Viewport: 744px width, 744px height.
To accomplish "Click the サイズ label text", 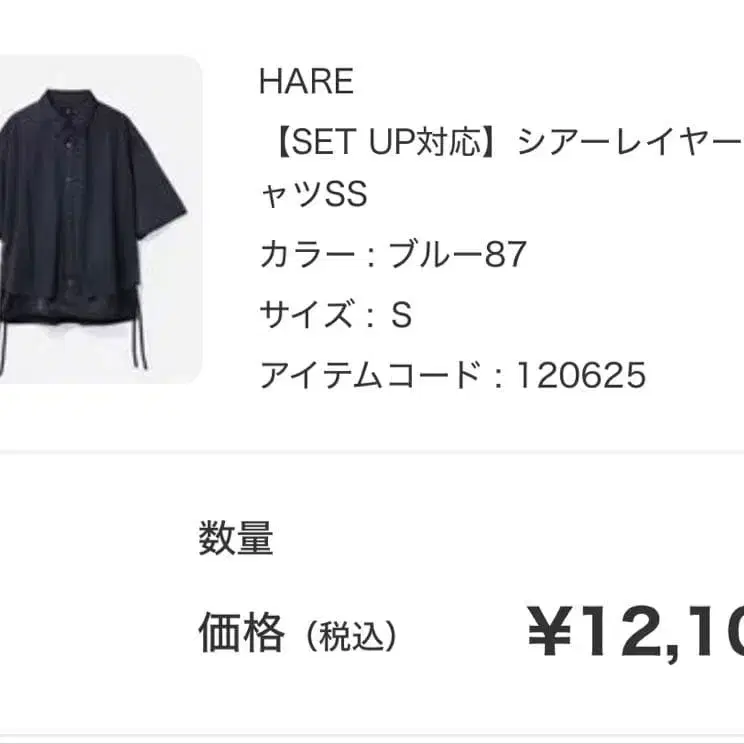I will [x=307, y=314].
